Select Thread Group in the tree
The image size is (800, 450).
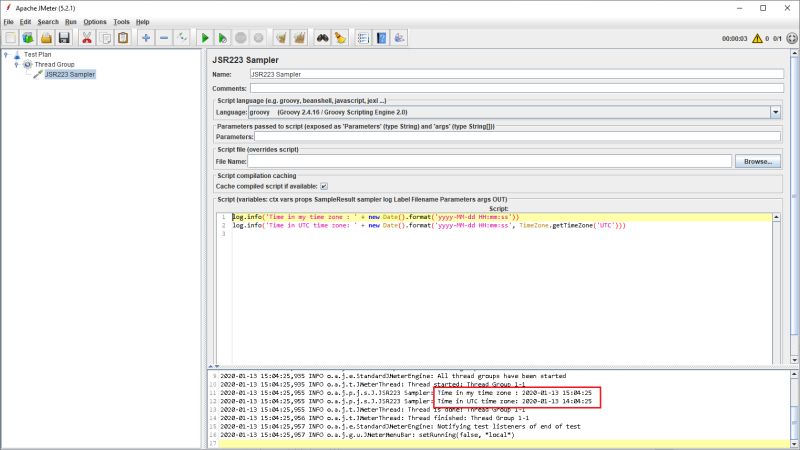(55, 64)
